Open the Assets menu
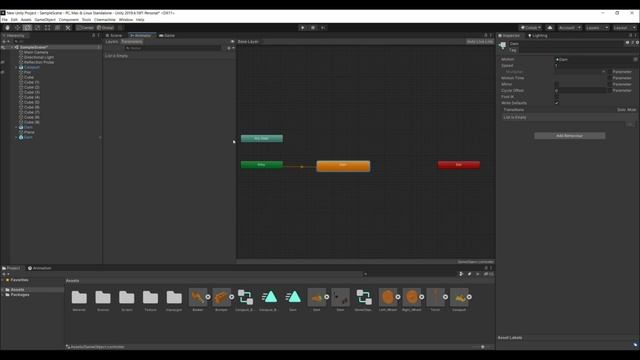Image resolution: width=640 pixels, height=360 pixels. click(26, 20)
